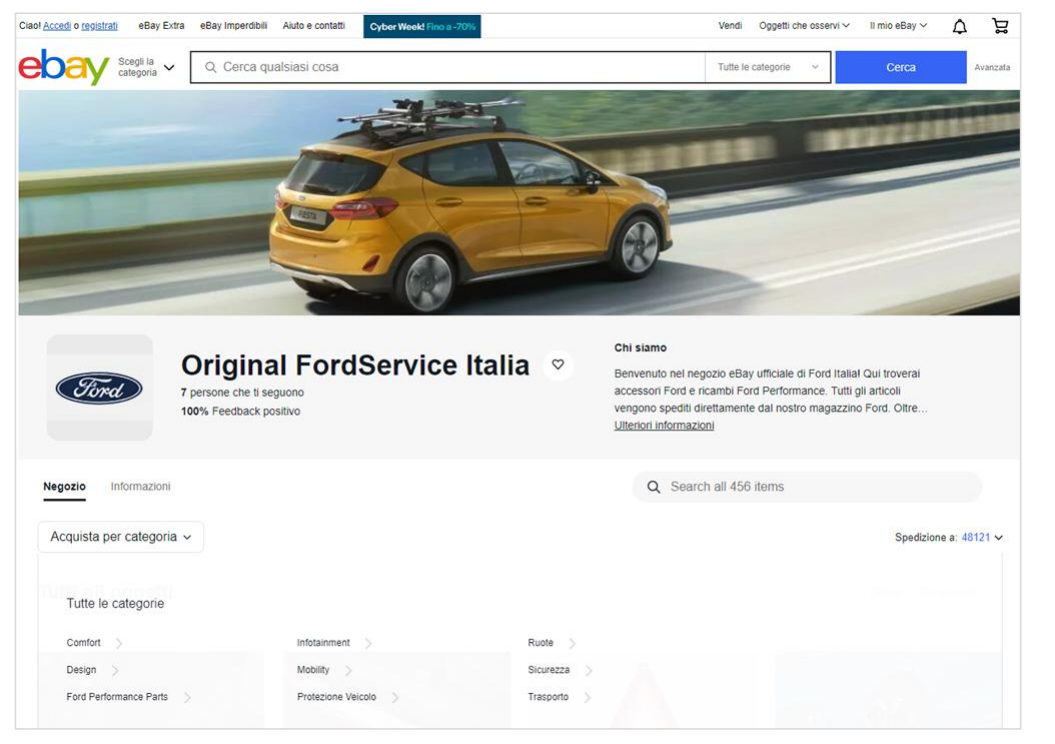Open the Vendi page
Viewport: 1055px width, 744px height.
point(730,26)
